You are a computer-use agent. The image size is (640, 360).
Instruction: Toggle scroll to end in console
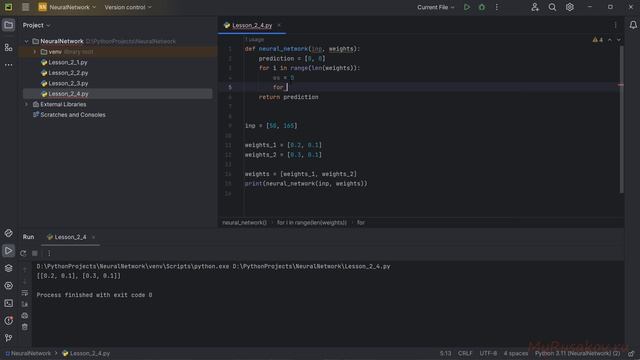tap(24, 304)
